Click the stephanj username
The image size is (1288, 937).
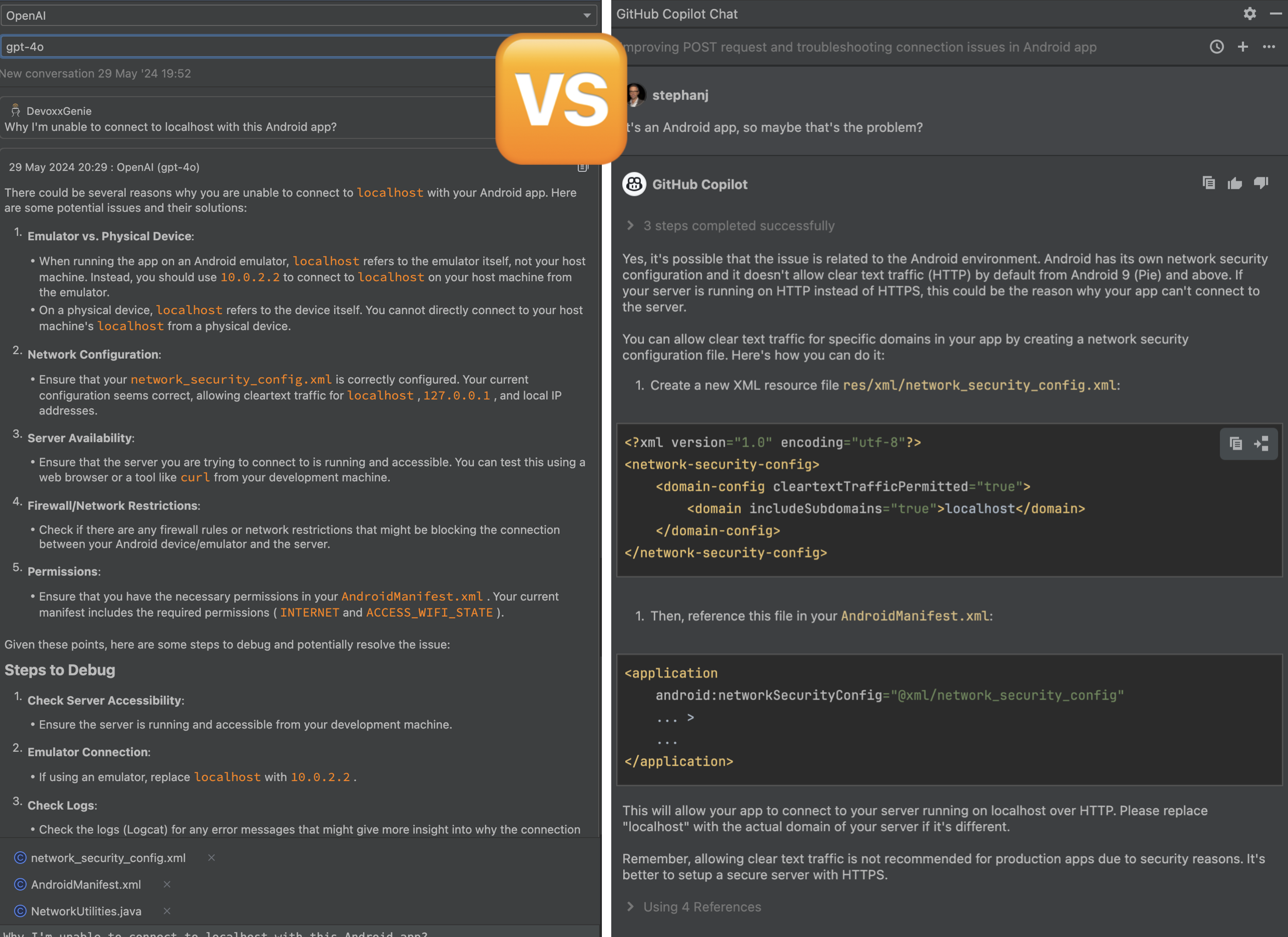(x=680, y=95)
